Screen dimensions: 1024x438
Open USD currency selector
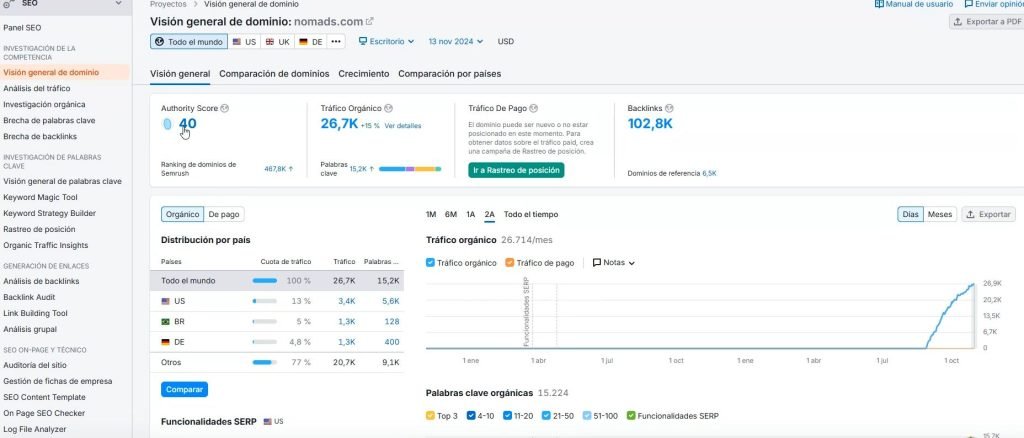505,42
